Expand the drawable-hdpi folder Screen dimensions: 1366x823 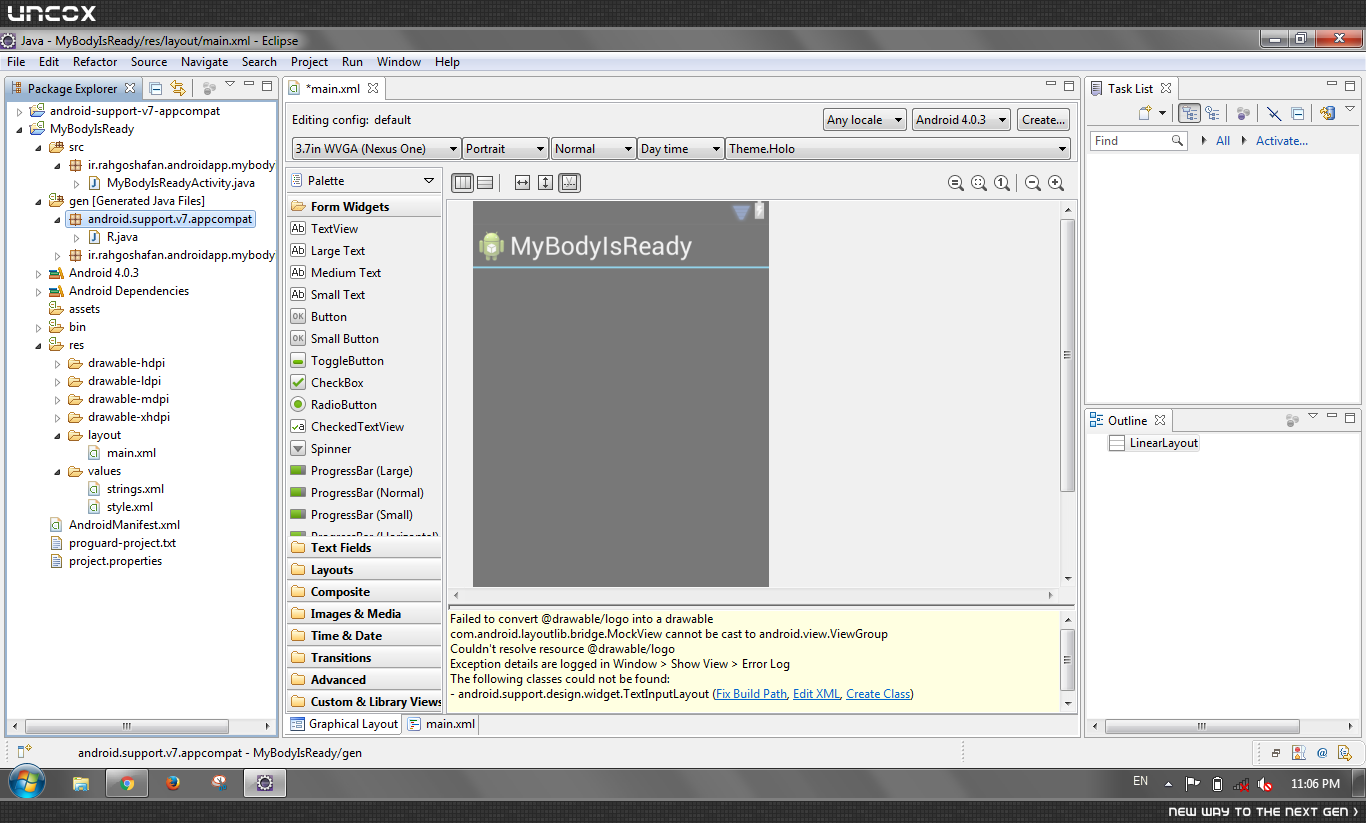point(57,363)
